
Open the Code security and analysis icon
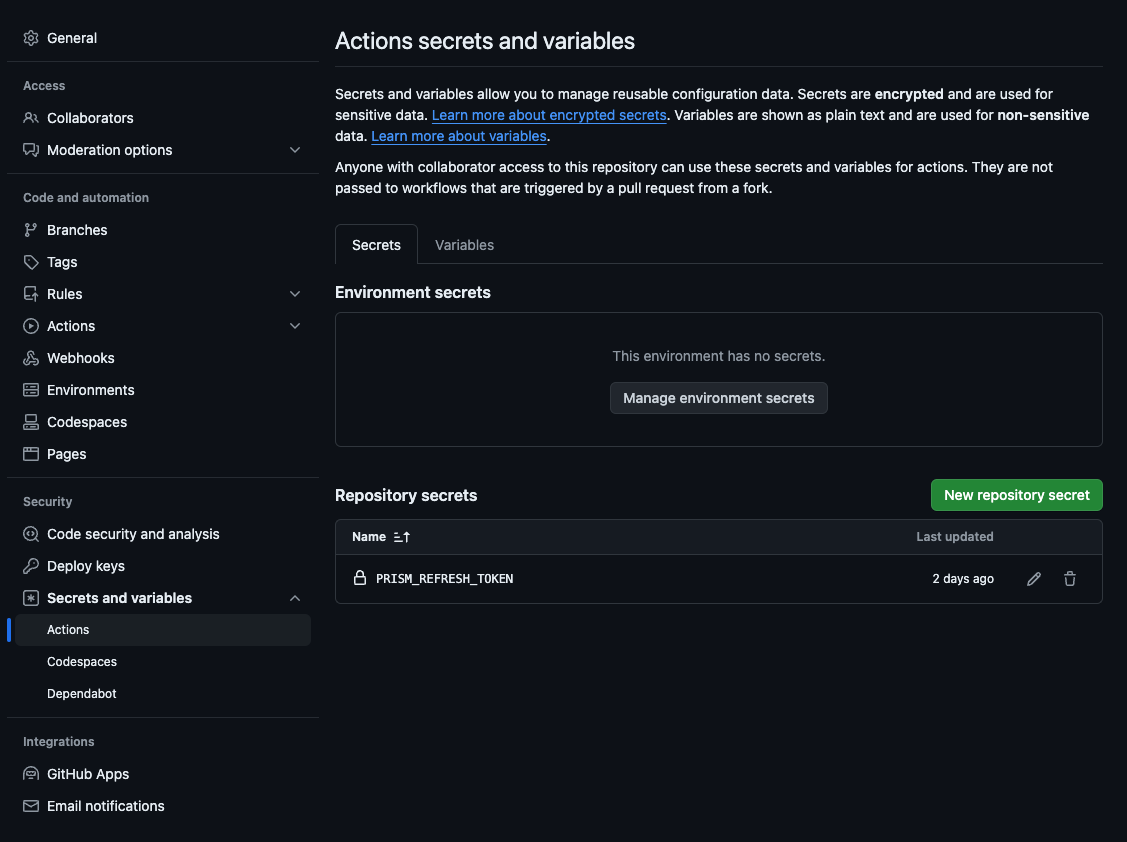click(x=29, y=533)
